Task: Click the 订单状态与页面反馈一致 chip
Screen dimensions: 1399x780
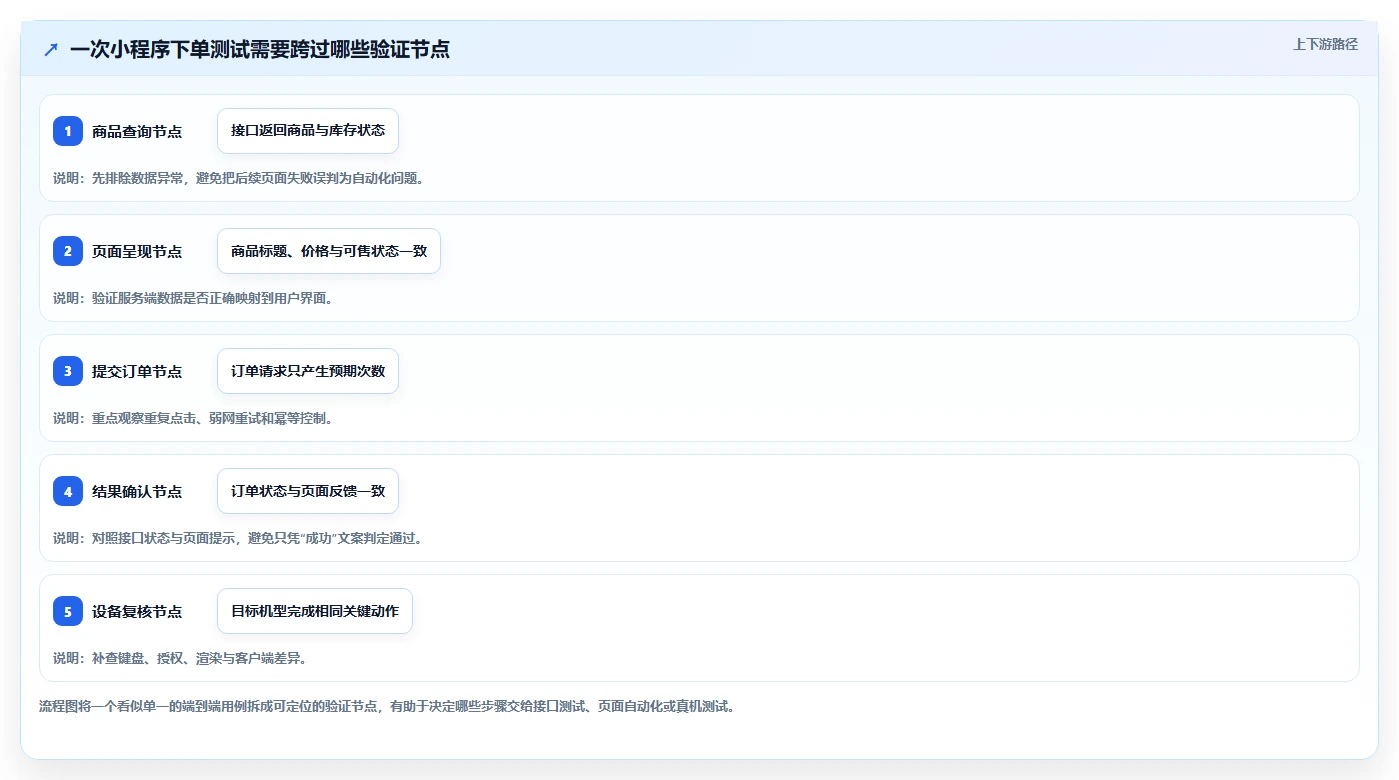Action: click(x=308, y=491)
